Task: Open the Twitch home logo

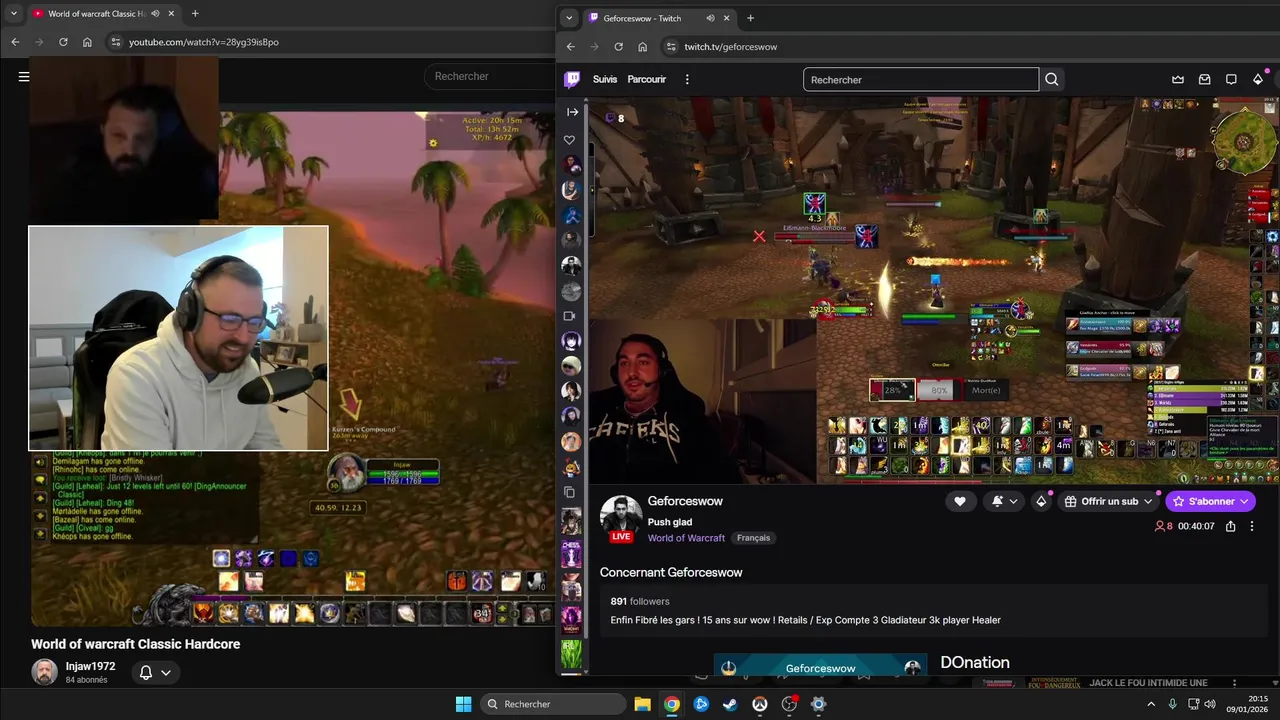Action: click(572, 80)
